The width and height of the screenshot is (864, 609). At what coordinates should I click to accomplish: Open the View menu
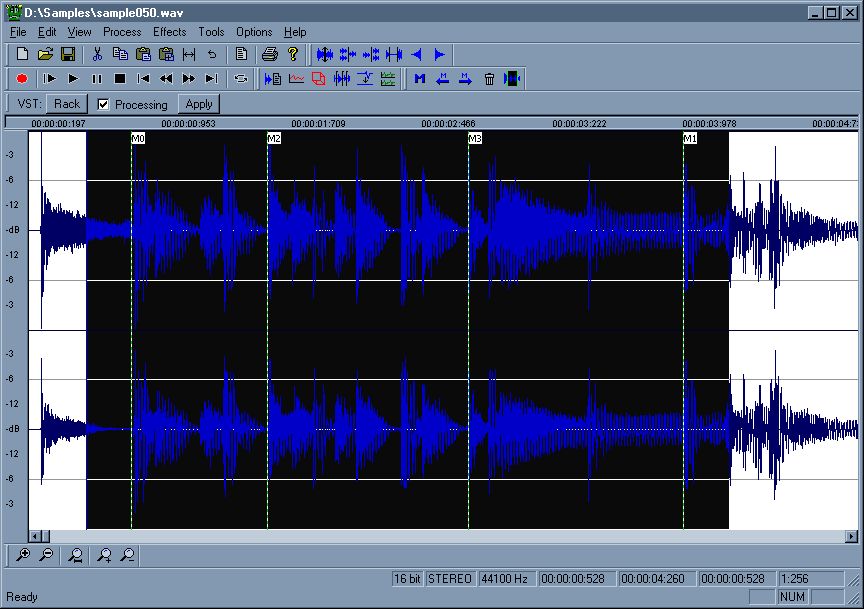pos(79,32)
